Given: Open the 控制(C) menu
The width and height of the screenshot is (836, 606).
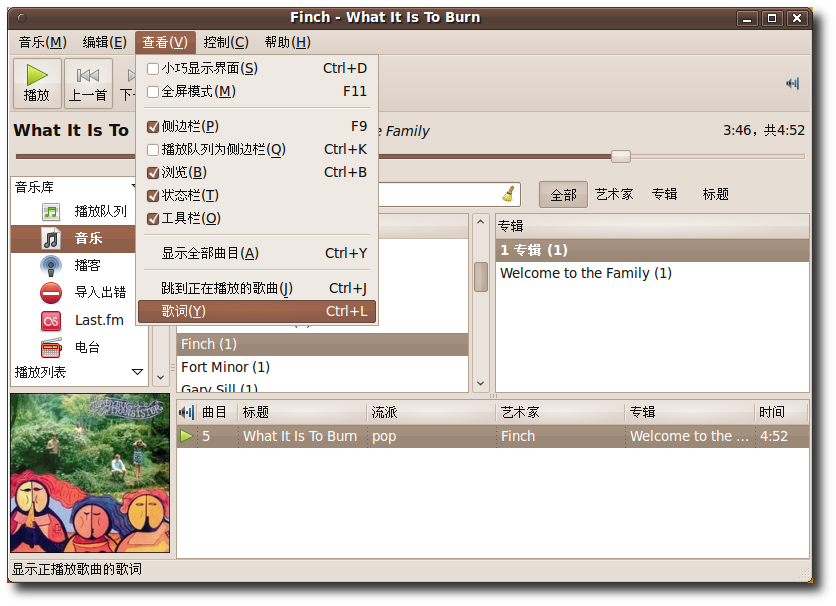Looking at the screenshot, I should [226, 42].
